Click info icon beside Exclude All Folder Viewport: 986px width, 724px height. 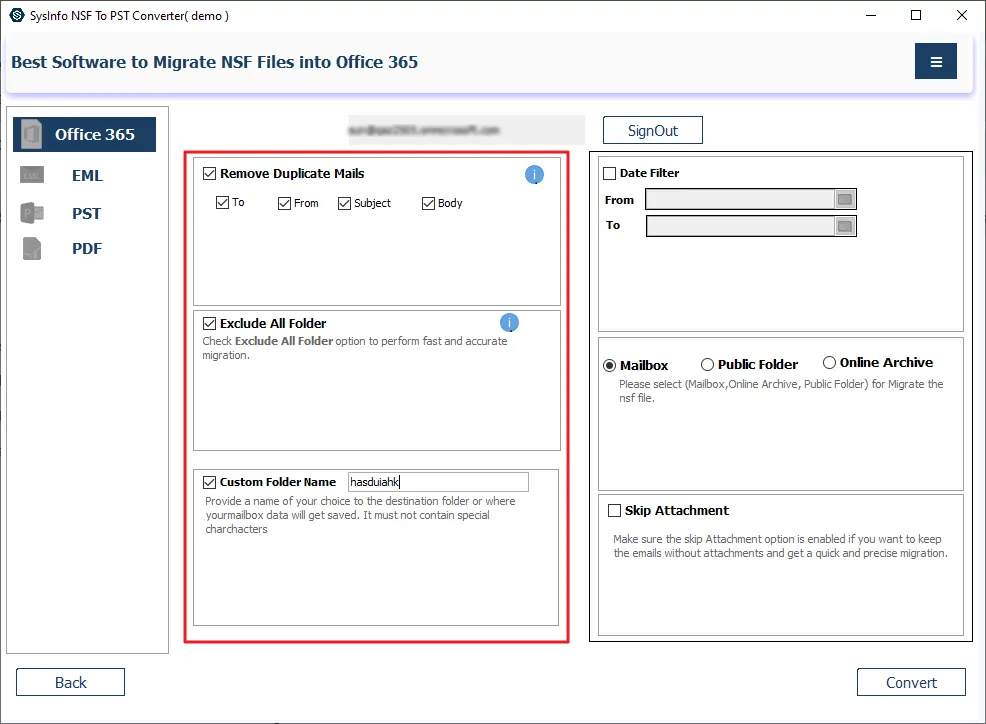509,322
